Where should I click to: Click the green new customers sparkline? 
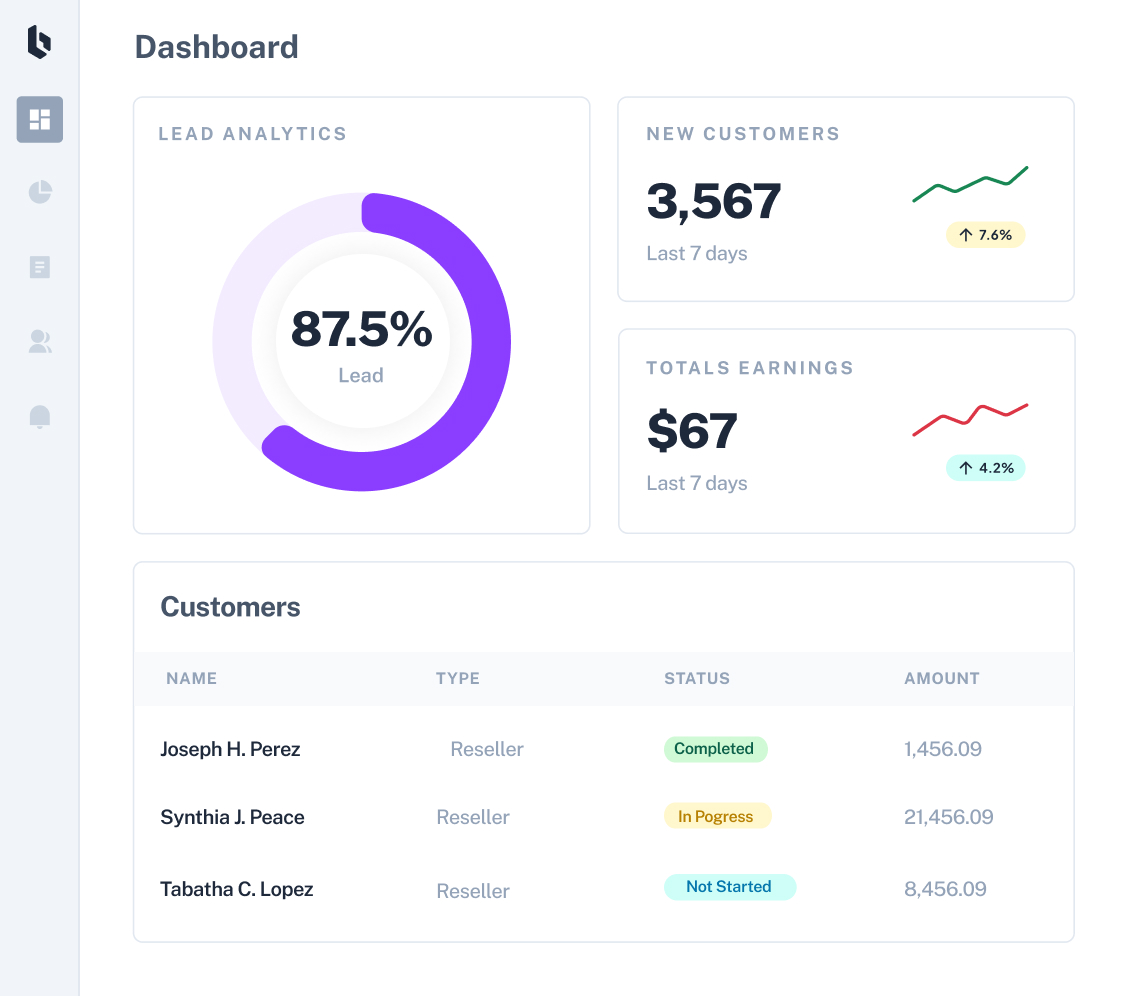[x=970, y=184]
